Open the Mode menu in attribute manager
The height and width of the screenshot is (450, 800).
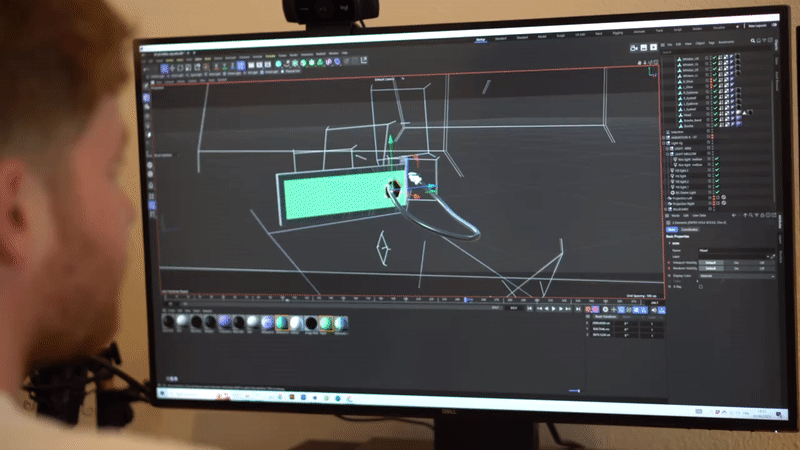tap(676, 216)
